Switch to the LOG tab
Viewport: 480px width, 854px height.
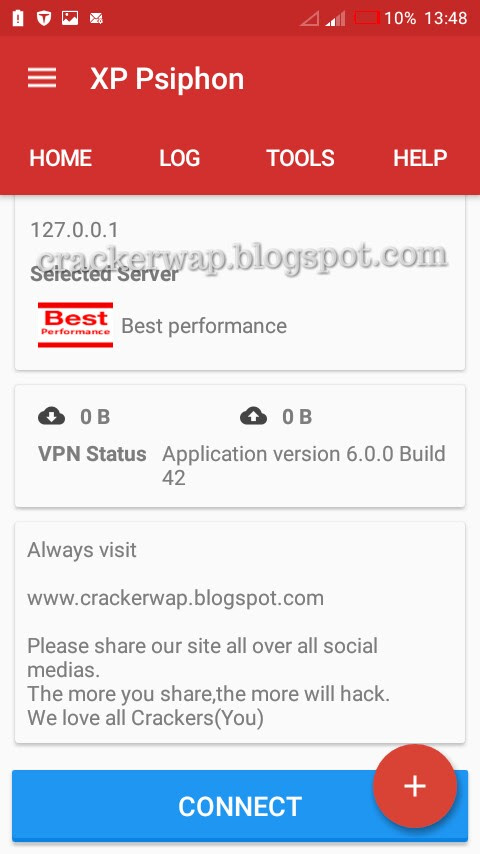point(180,158)
